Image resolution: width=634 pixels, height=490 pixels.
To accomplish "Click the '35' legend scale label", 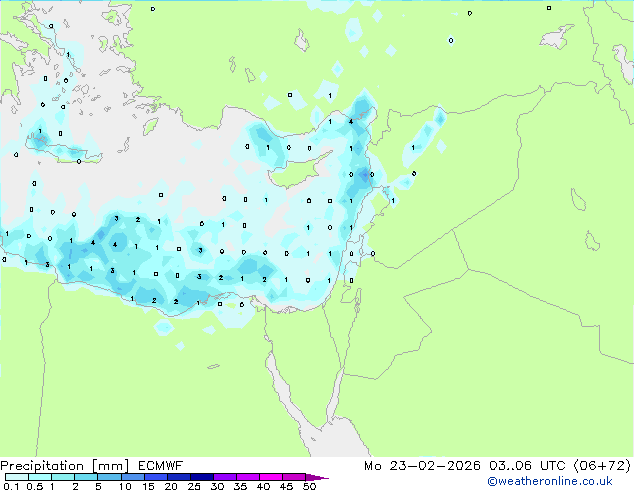I will point(240,486).
